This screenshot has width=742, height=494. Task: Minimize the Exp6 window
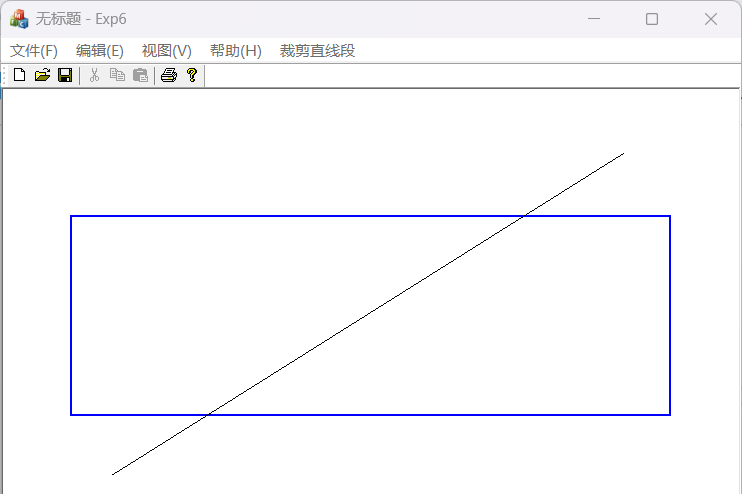tap(594, 19)
